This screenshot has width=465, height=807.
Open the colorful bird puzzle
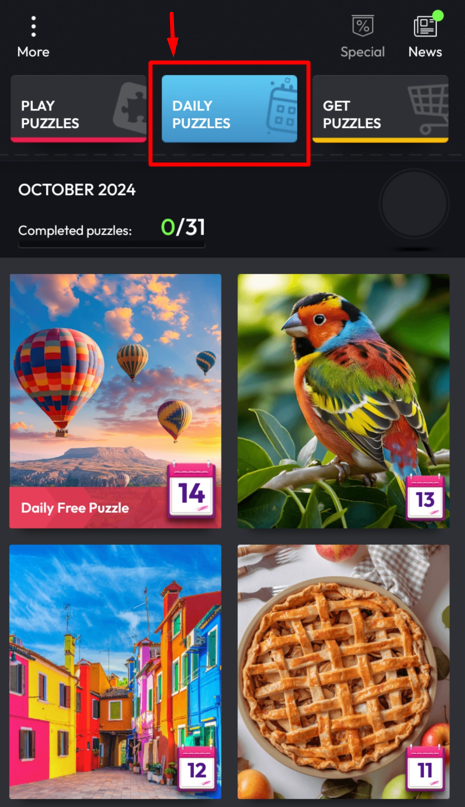click(x=343, y=401)
